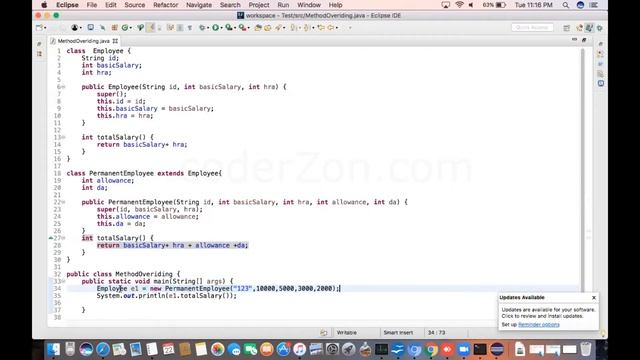Open the Run menu
640x360 pixels.
(283, 5)
